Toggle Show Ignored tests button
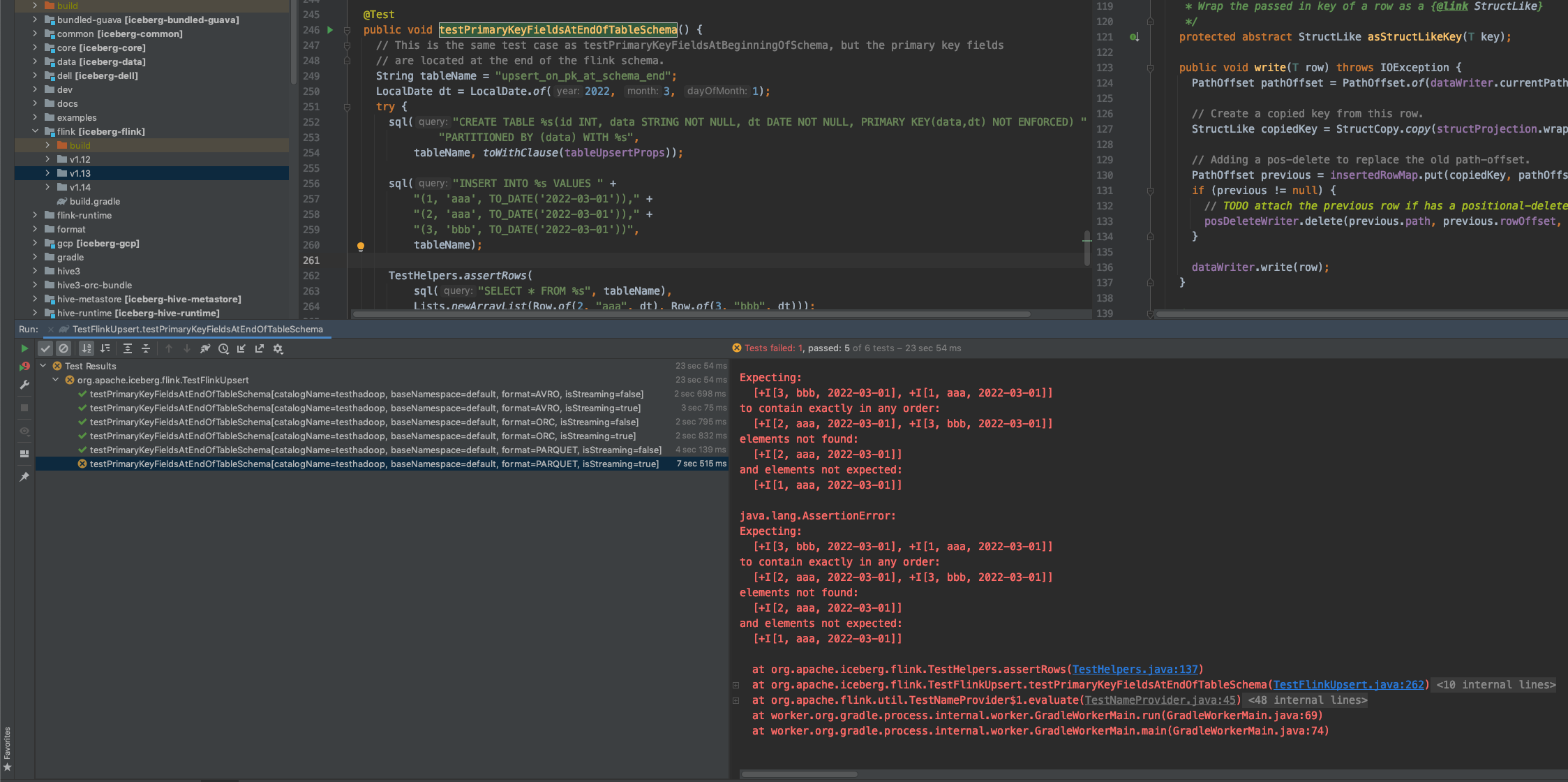This screenshot has width=1568, height=782. click(64, 348)
